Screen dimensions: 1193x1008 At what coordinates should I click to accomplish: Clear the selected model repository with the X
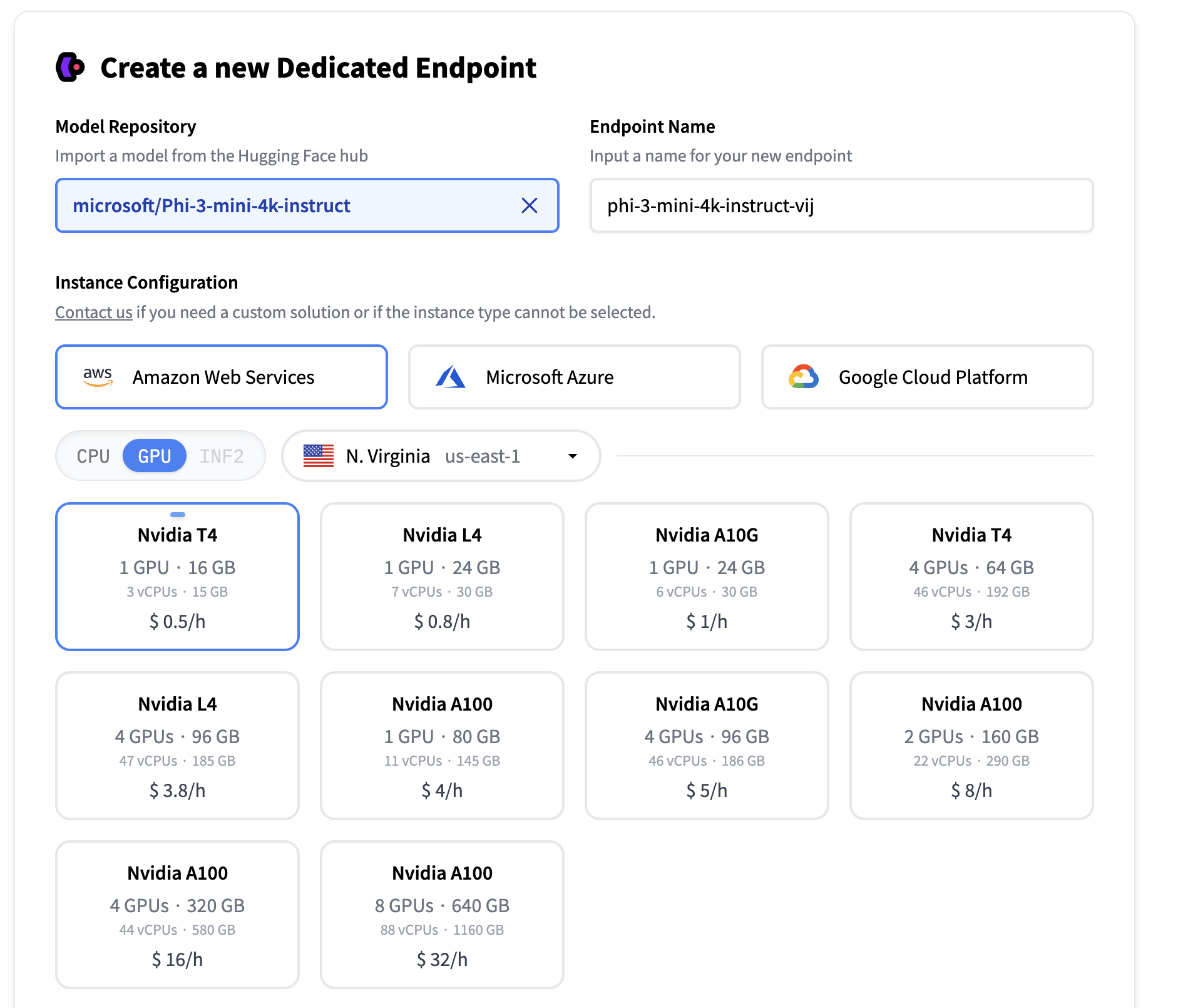[530, 205]
